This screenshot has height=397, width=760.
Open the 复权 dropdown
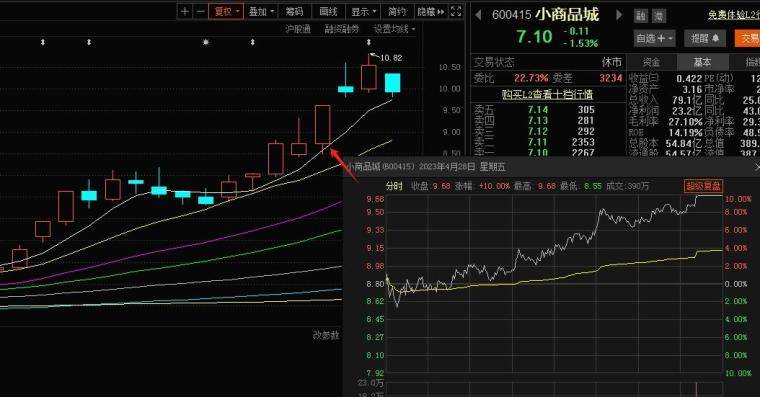(226, 12)
